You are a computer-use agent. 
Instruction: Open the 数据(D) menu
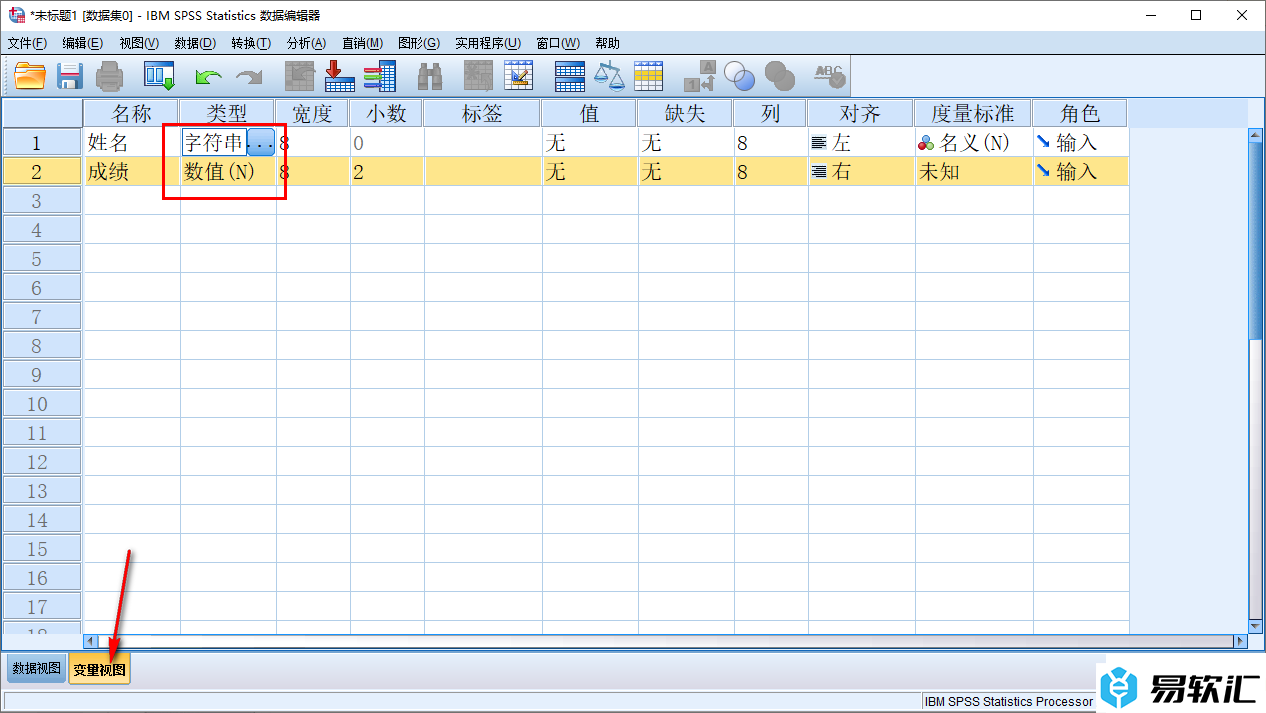coord(195,43)
